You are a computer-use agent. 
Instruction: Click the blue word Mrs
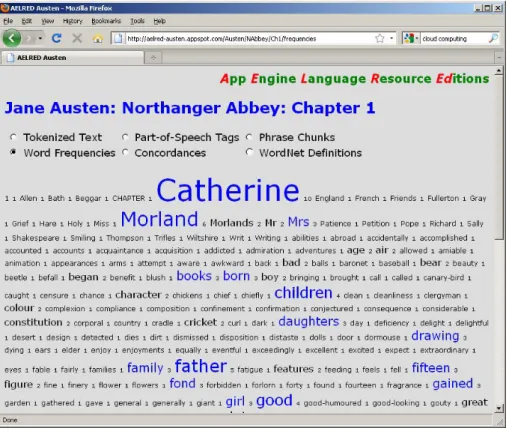click(x=298, y=222)
